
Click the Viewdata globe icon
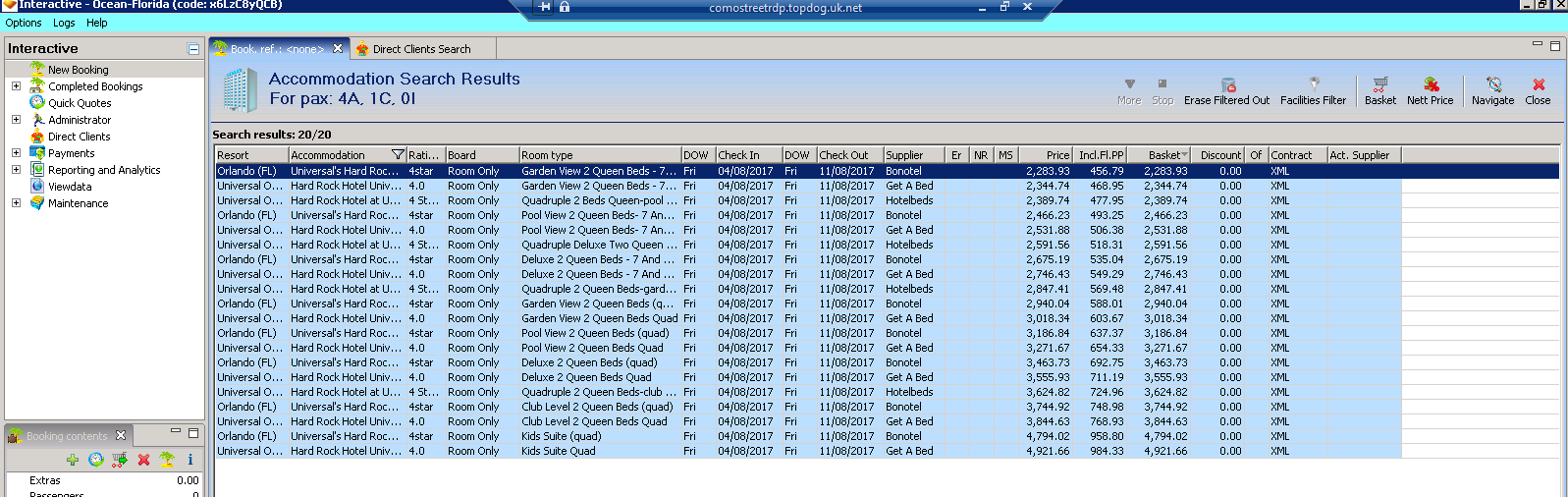[x=37, y=186]
